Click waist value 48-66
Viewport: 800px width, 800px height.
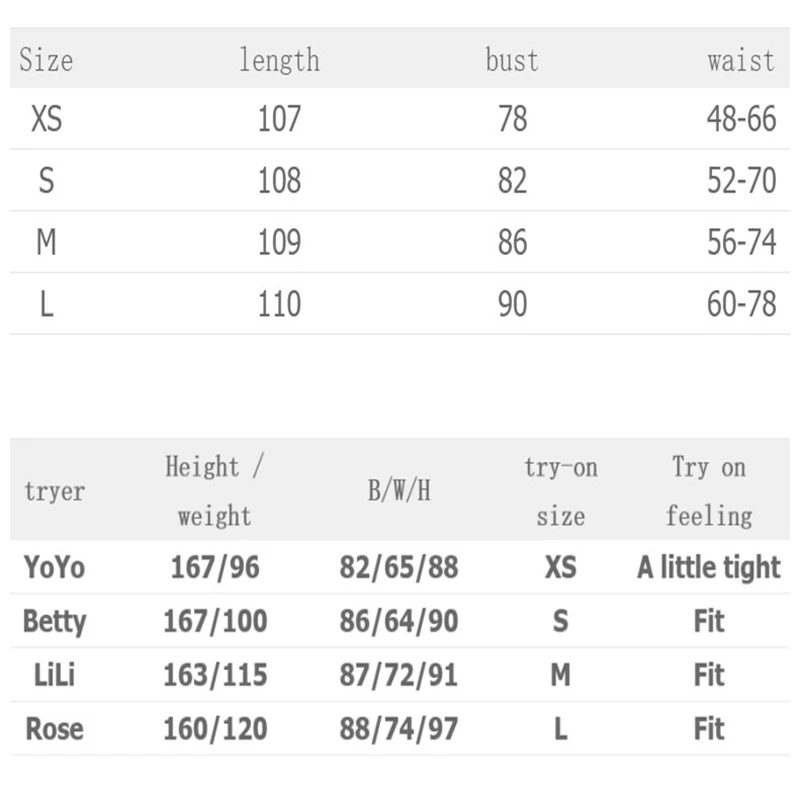tap(741, 120)
